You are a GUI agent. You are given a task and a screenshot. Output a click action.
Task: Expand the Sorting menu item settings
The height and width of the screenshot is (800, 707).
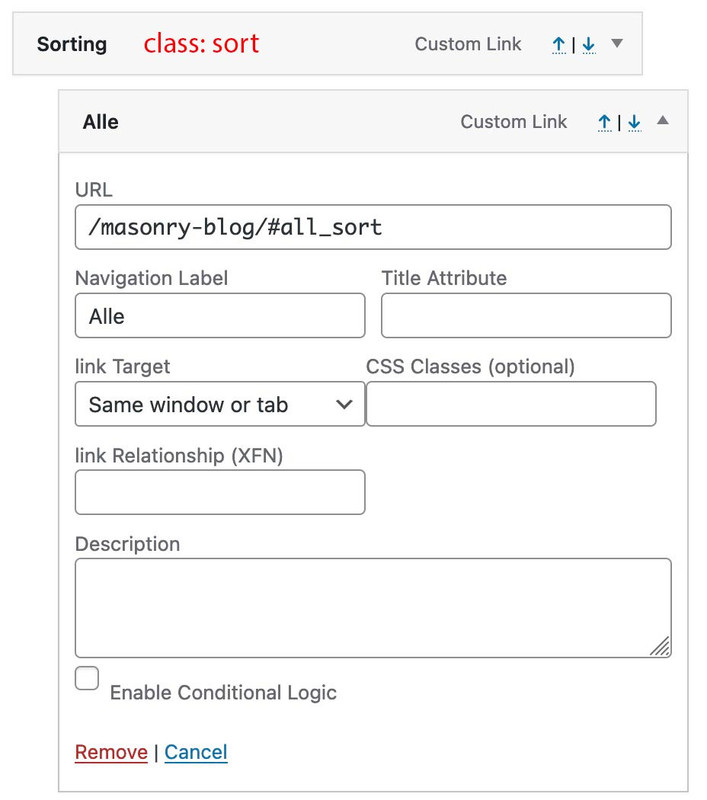[x=617, y=43]
